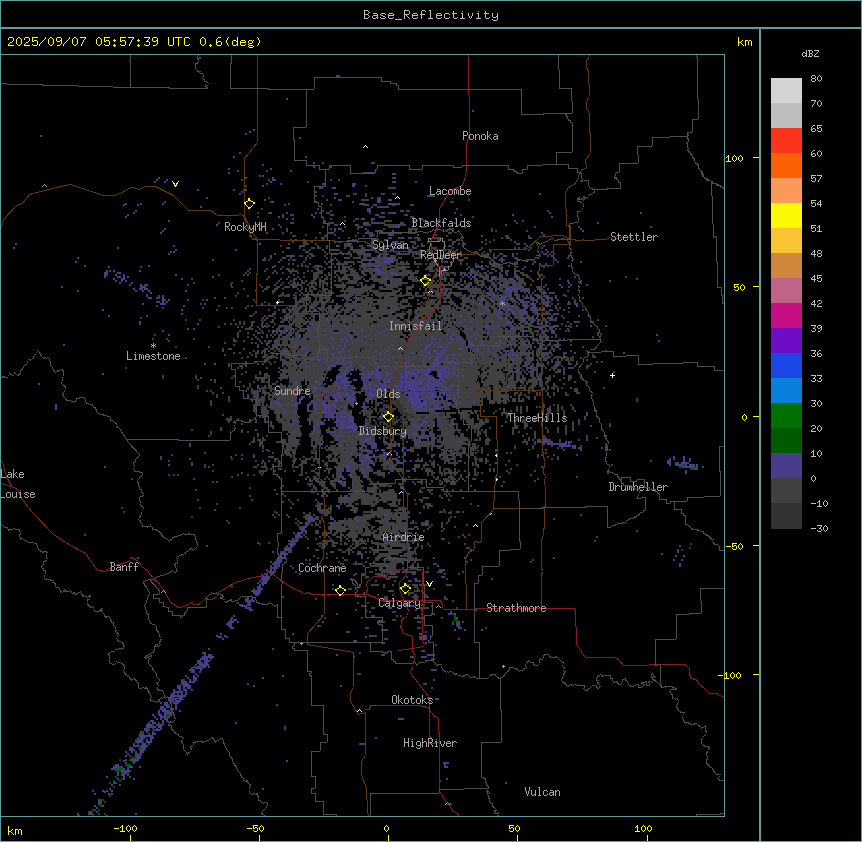Click the white plus marker west of Stettler area
This screenshot has height=842, width=862.
point(612,375)
